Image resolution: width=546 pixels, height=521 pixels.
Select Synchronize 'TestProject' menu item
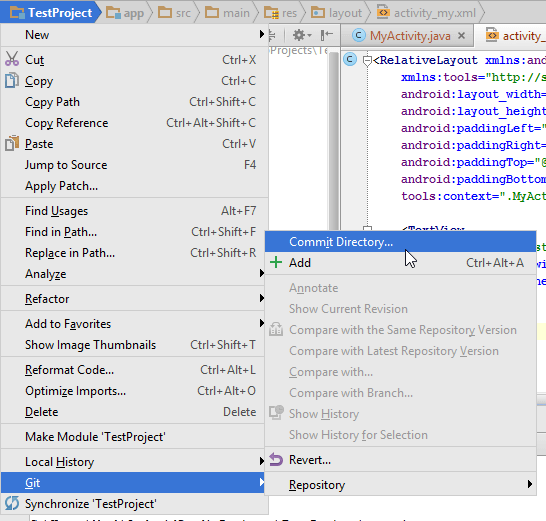[x=134, y=504]
